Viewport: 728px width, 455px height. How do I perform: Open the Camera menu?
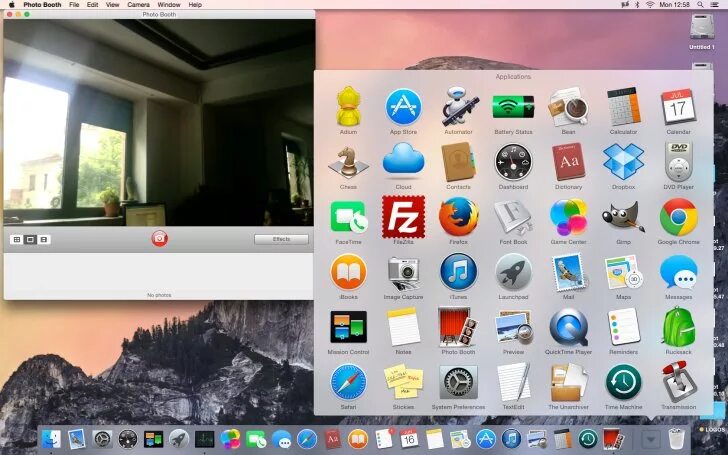138,5
